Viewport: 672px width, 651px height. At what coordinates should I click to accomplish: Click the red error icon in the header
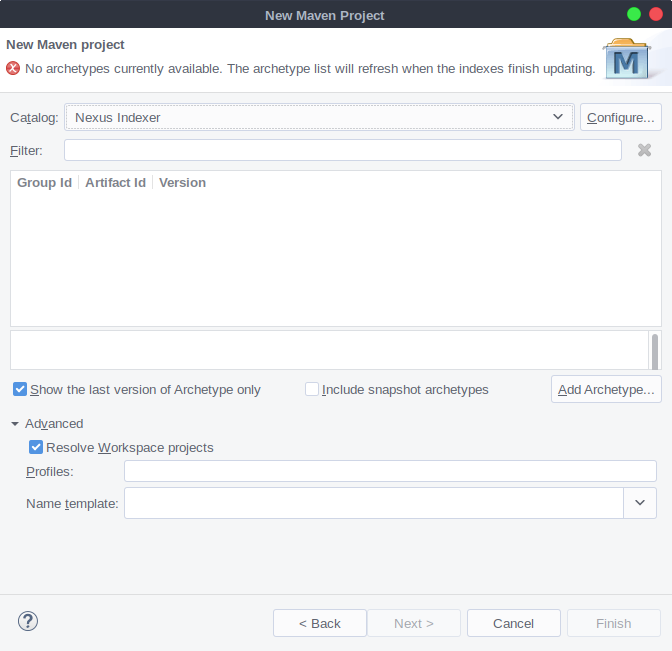tap(13, 68)
